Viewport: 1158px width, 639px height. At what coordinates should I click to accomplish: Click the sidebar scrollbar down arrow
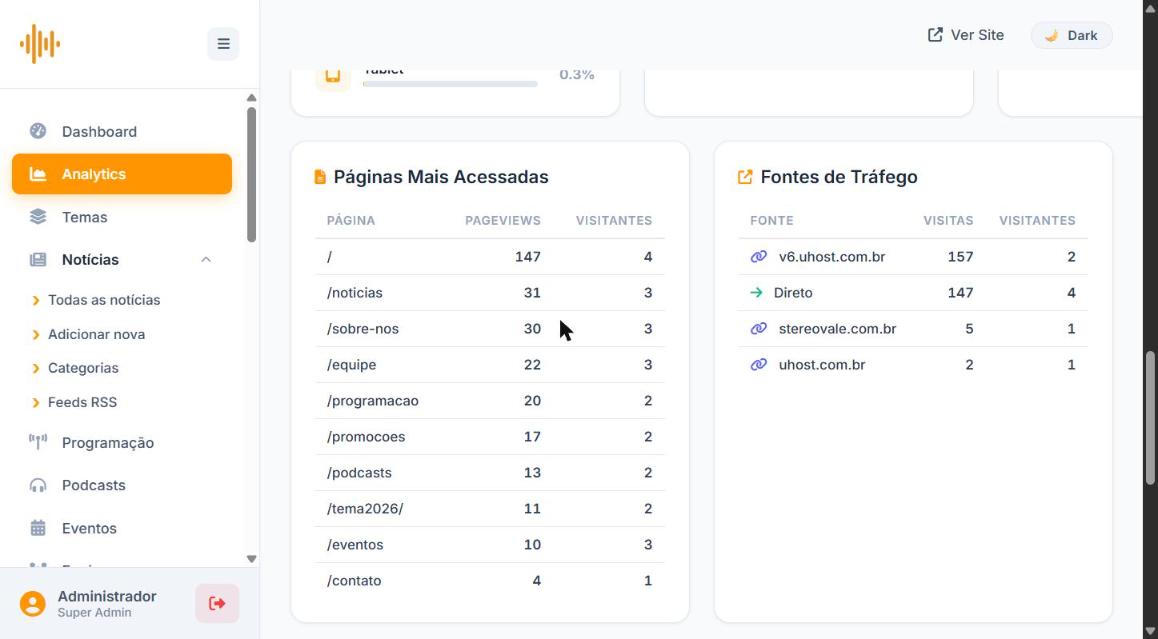click(x=251, y=559)
